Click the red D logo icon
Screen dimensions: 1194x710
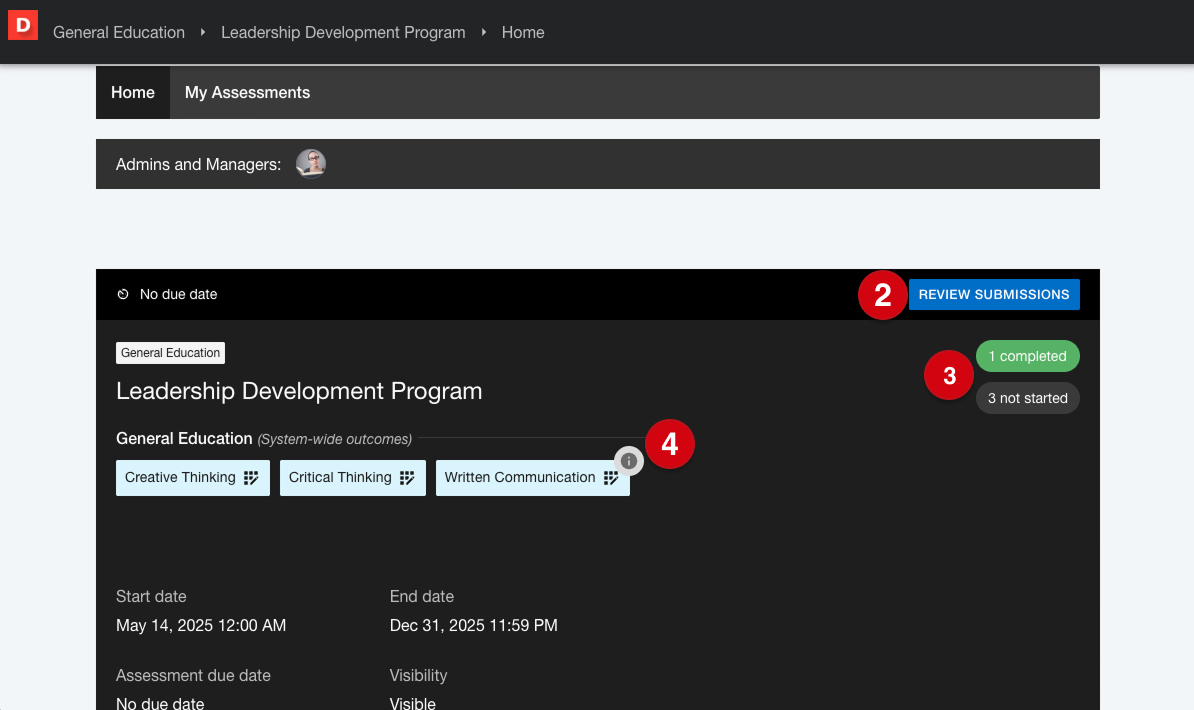23,25
